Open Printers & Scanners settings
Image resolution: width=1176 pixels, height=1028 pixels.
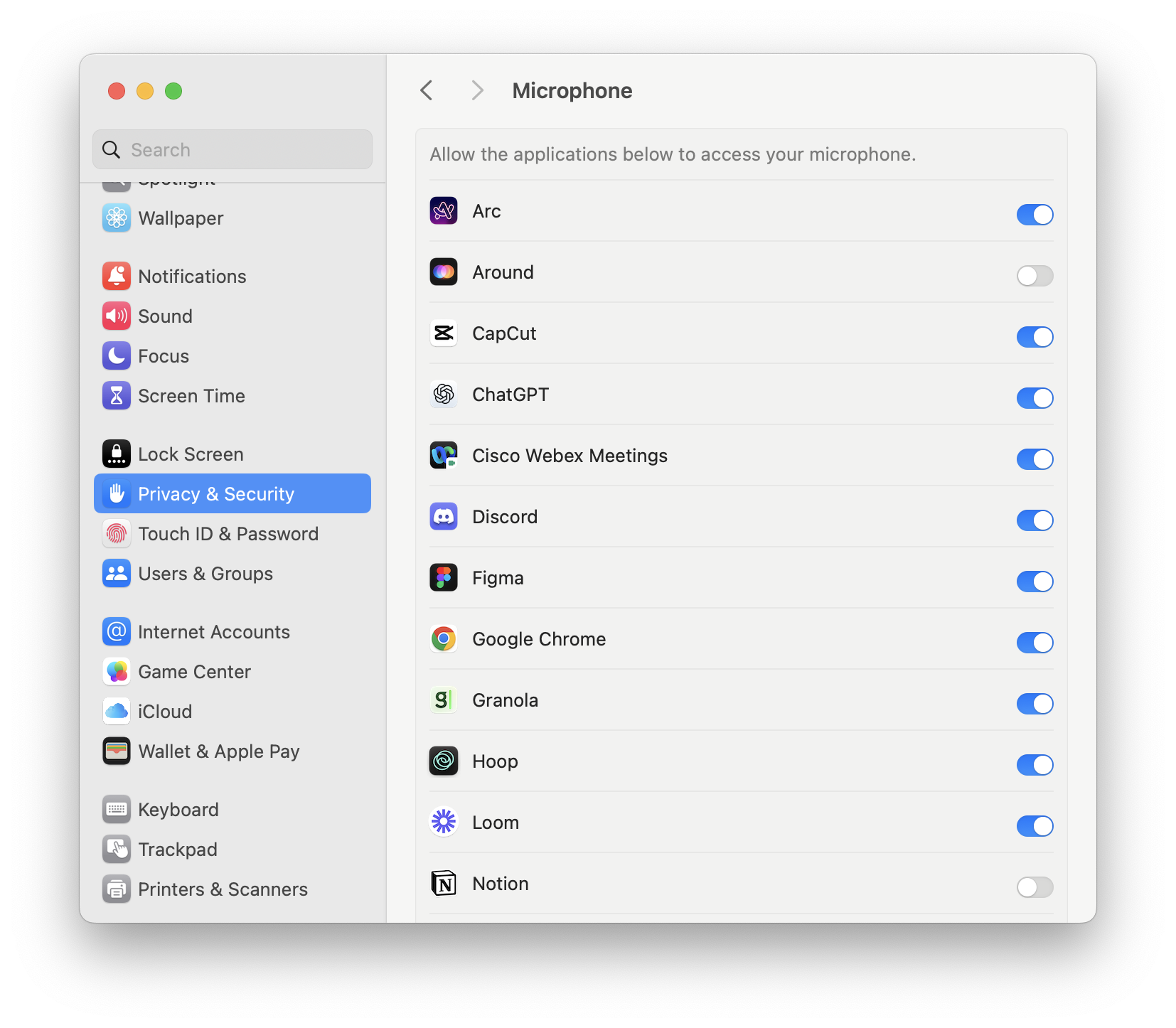pos(232,889)
